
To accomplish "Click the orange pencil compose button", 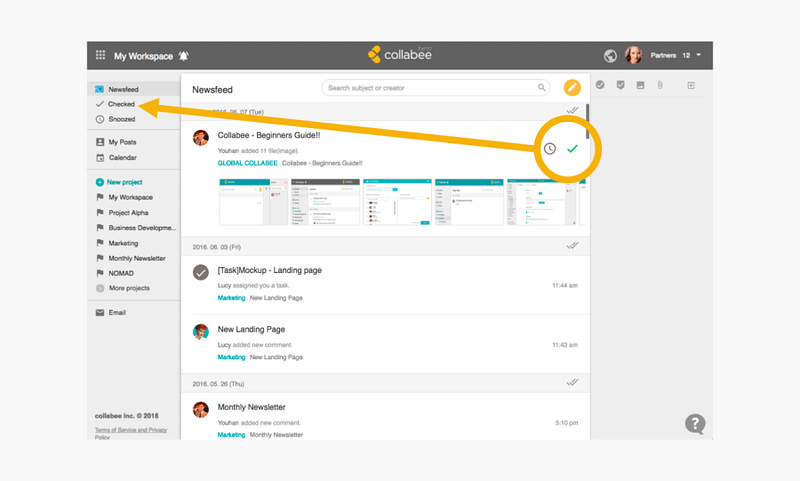I will tap(572, 88).
